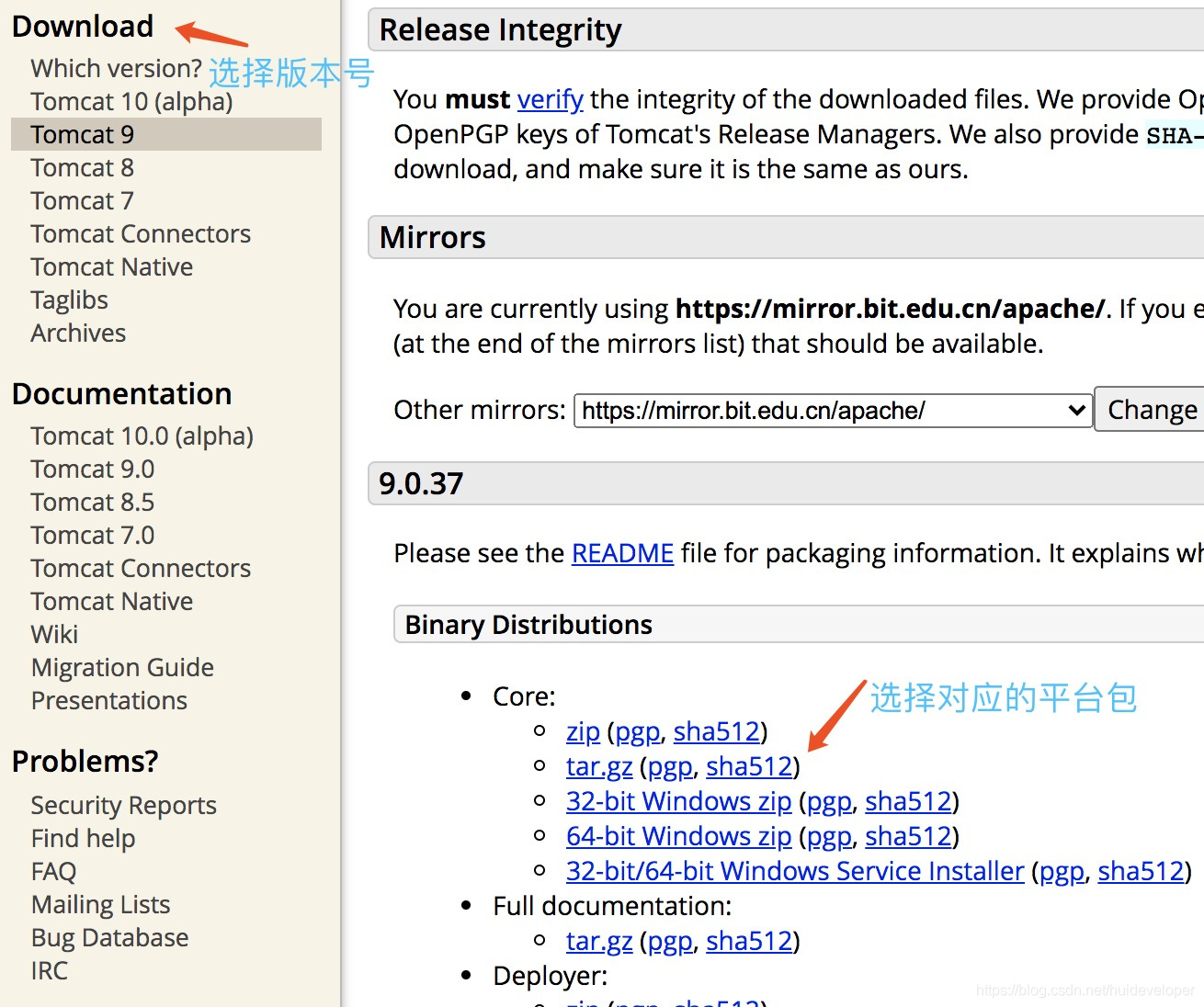Open sha512 for Windows Service Installer
Image resolution: width=1204 pixels, height=1007 pixels.
pyautogui.click(x=1141, y=871)
